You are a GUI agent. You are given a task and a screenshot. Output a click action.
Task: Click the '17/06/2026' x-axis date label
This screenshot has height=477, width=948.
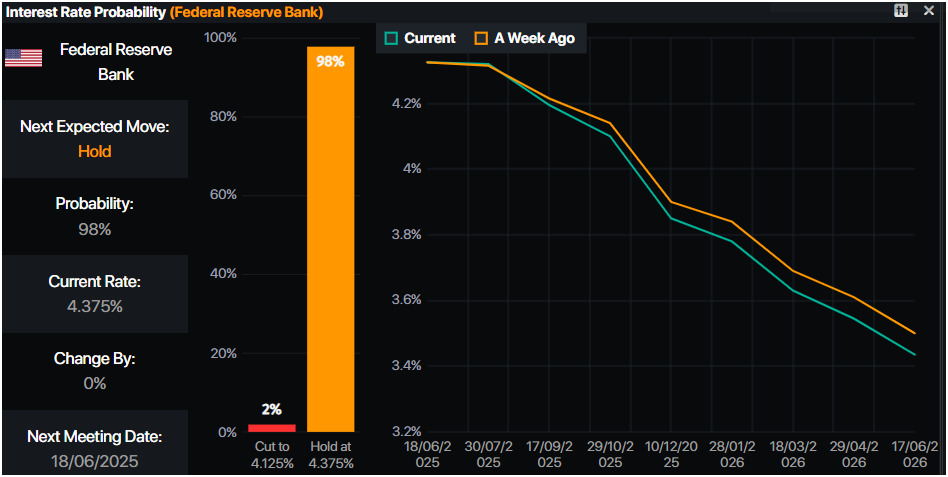915,455
